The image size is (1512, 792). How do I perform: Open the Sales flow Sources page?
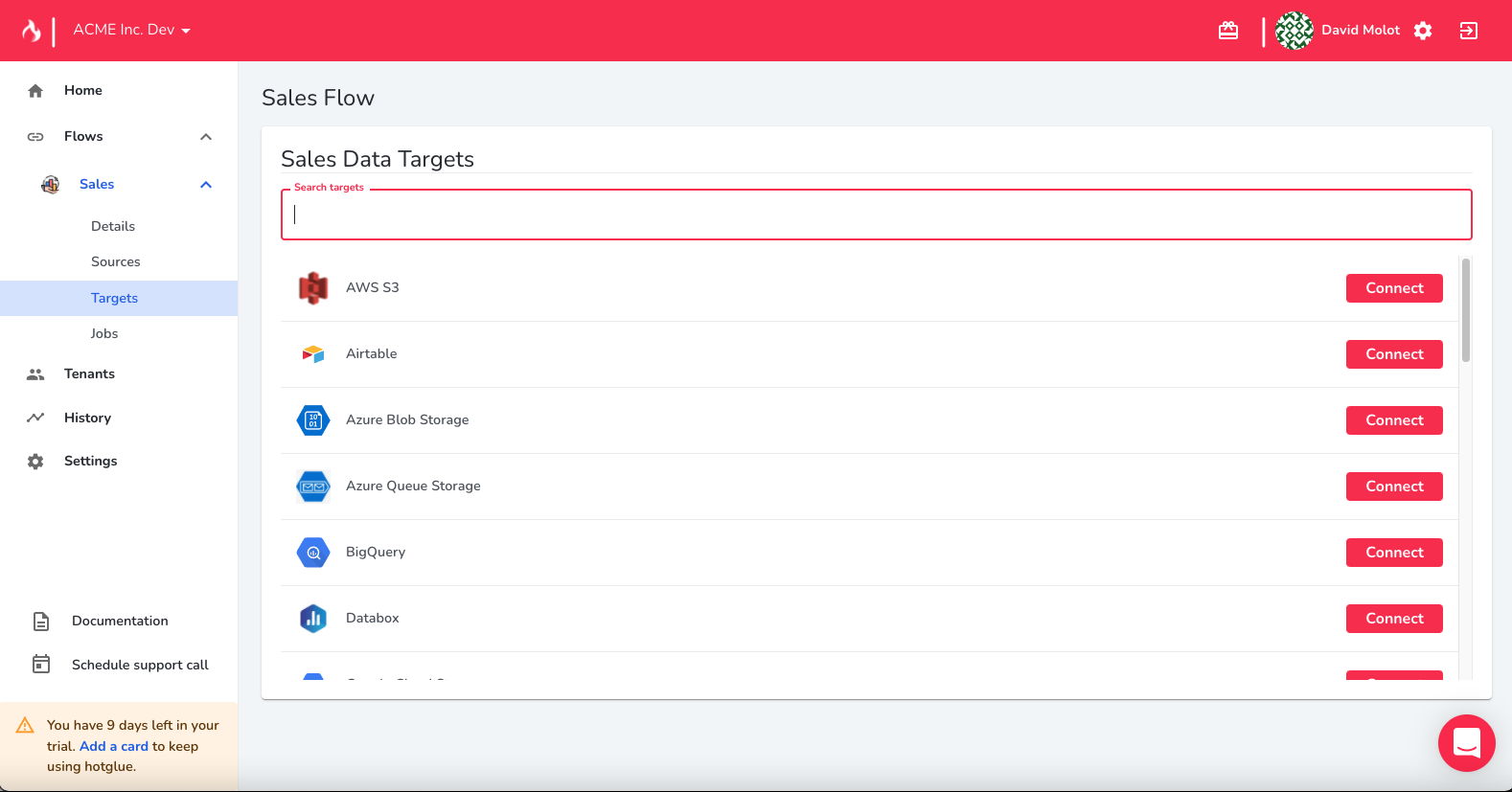[x=116, y=261]
